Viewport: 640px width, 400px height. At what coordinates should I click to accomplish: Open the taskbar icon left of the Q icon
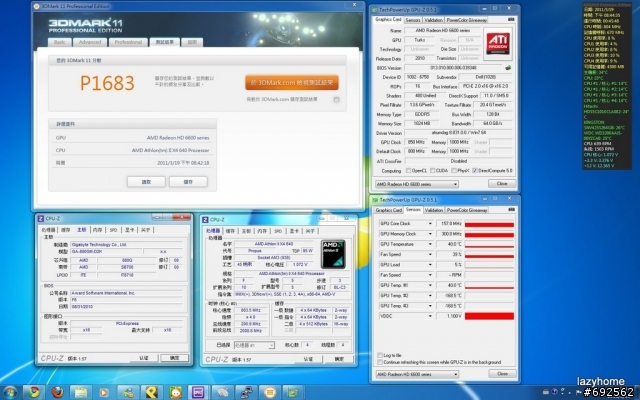128,393
